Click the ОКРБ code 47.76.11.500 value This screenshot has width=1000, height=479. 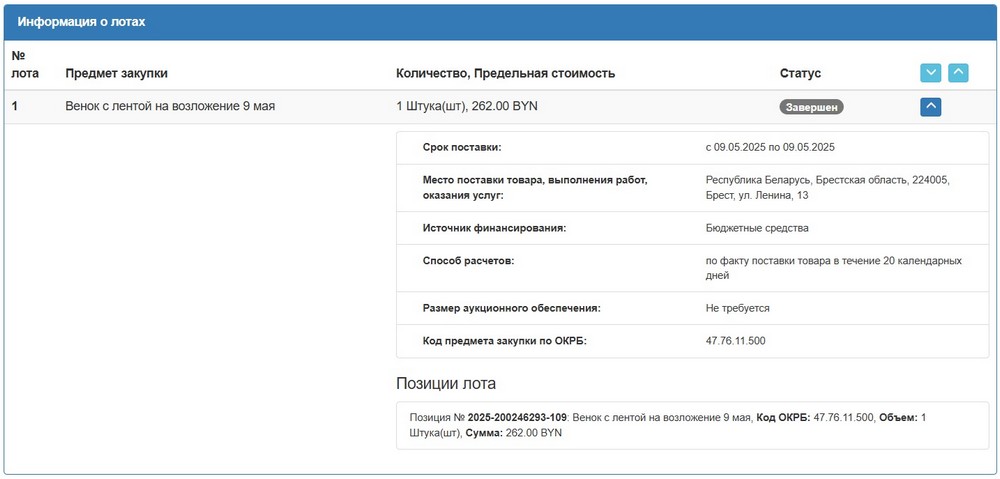(735, 341)
